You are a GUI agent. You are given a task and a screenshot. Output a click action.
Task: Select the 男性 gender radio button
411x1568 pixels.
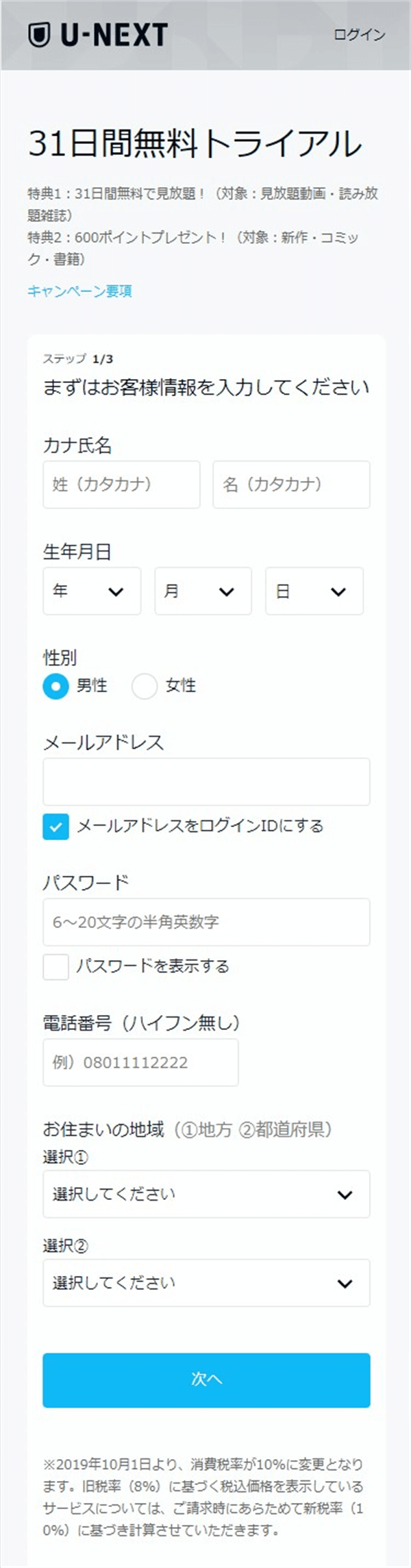55,685
